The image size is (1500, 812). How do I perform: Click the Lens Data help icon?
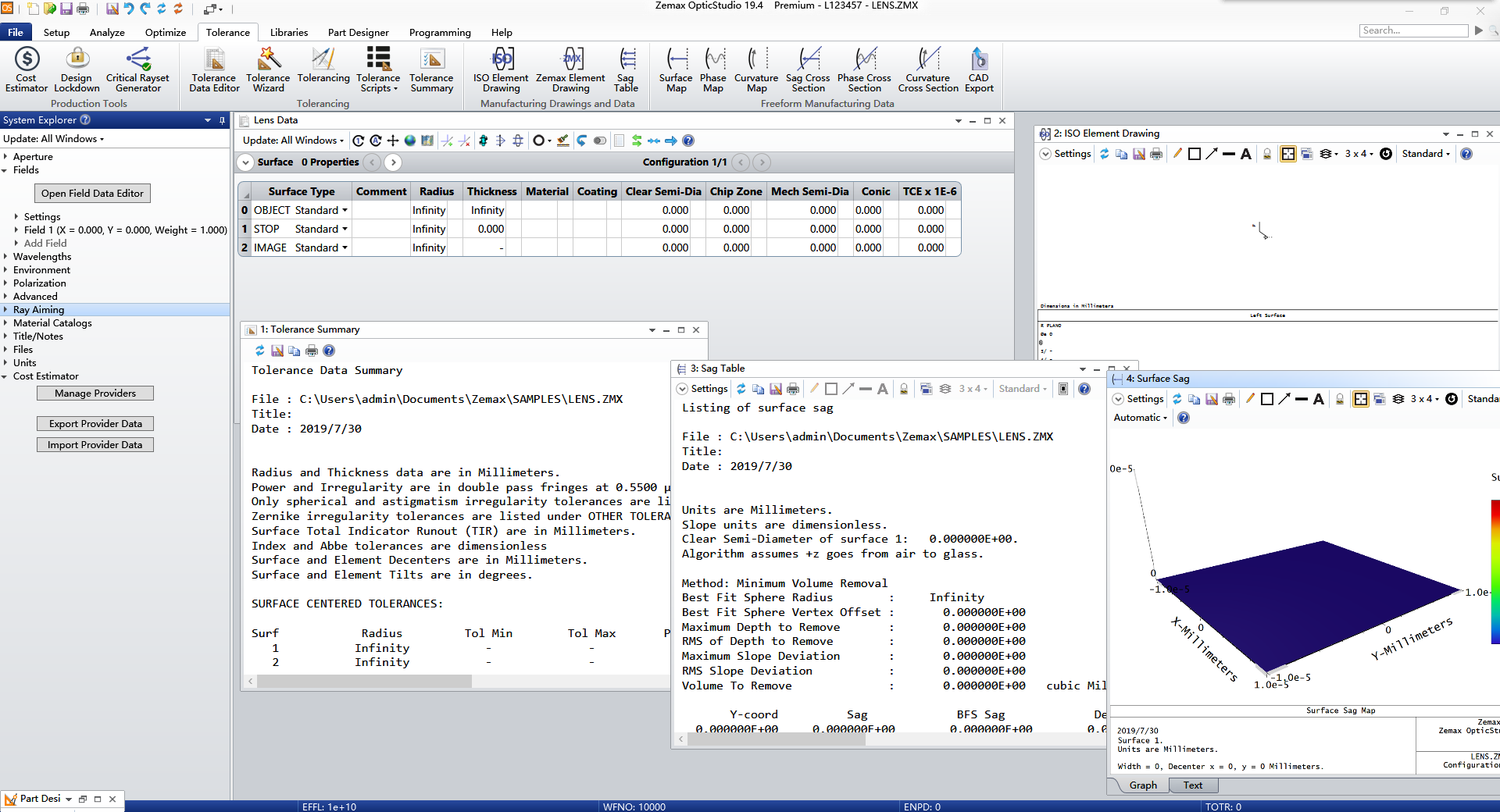click(688, 141)
